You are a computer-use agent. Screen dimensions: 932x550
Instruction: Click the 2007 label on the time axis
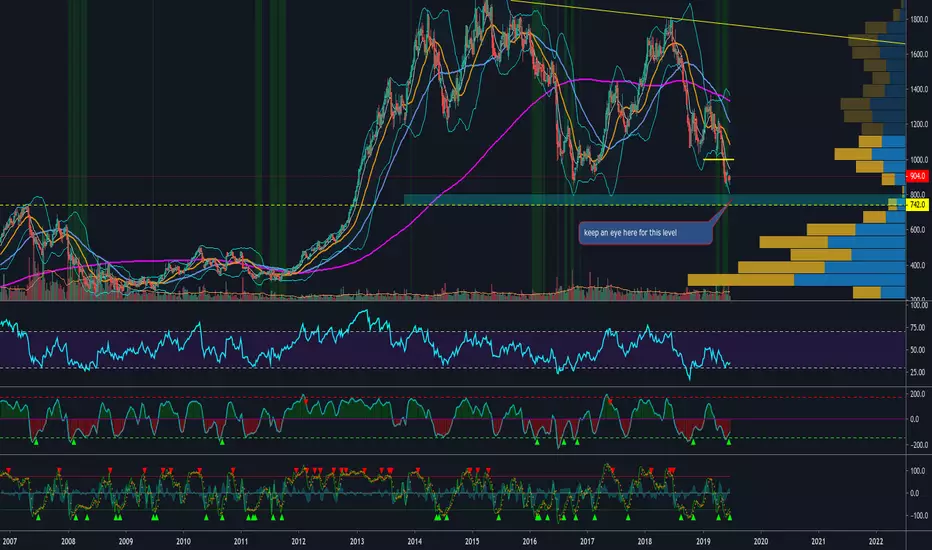coord(10,542)
